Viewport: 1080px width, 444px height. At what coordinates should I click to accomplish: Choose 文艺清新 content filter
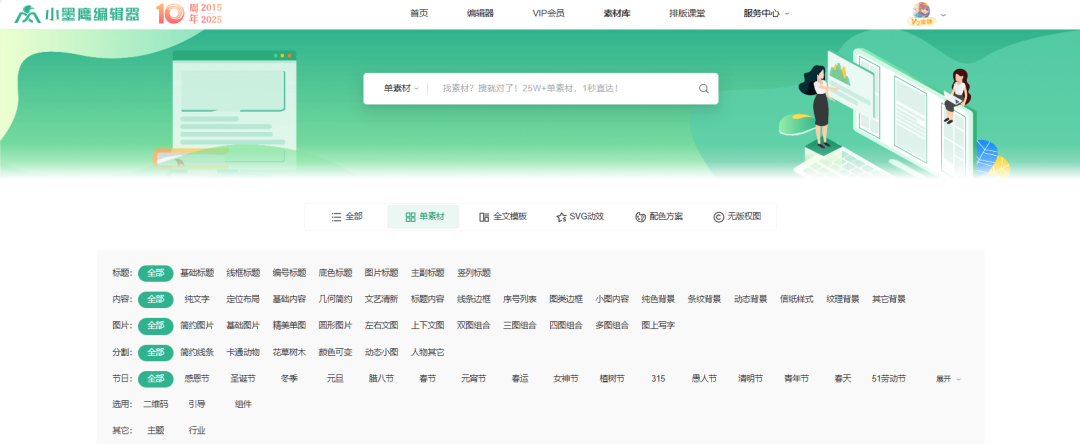382,299
